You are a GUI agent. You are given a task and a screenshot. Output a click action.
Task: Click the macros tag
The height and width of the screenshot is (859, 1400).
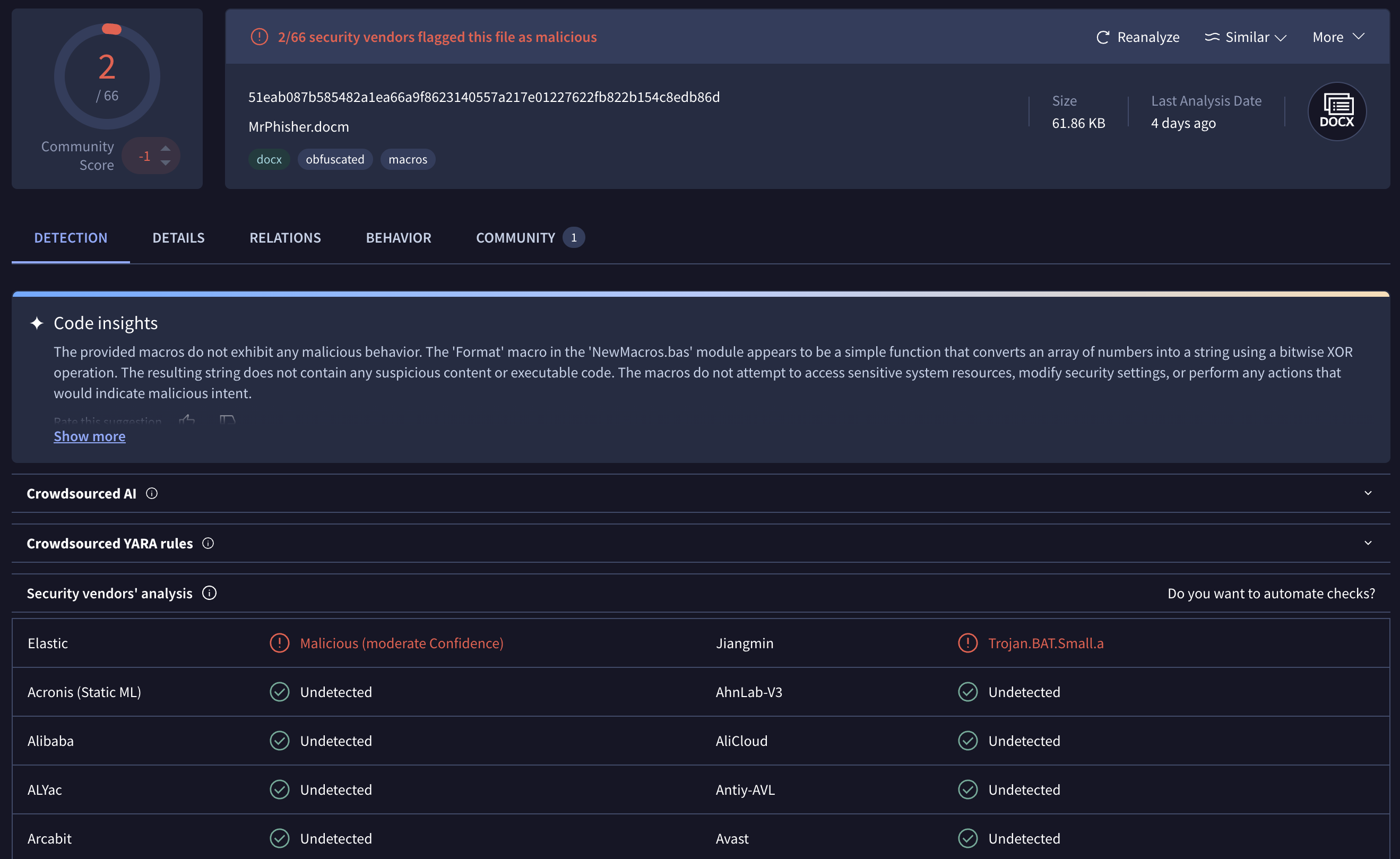click(x=408, y=159)
